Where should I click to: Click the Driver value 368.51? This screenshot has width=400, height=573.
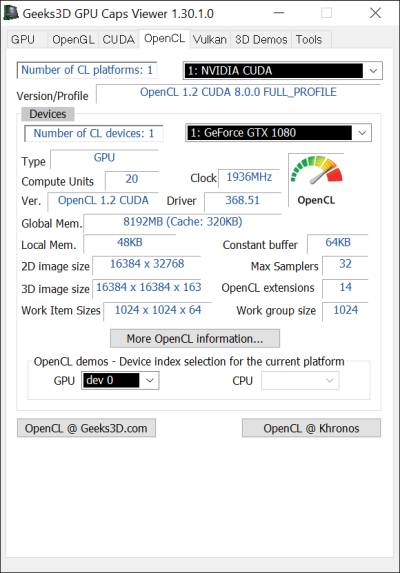click(x=243, y=201)
